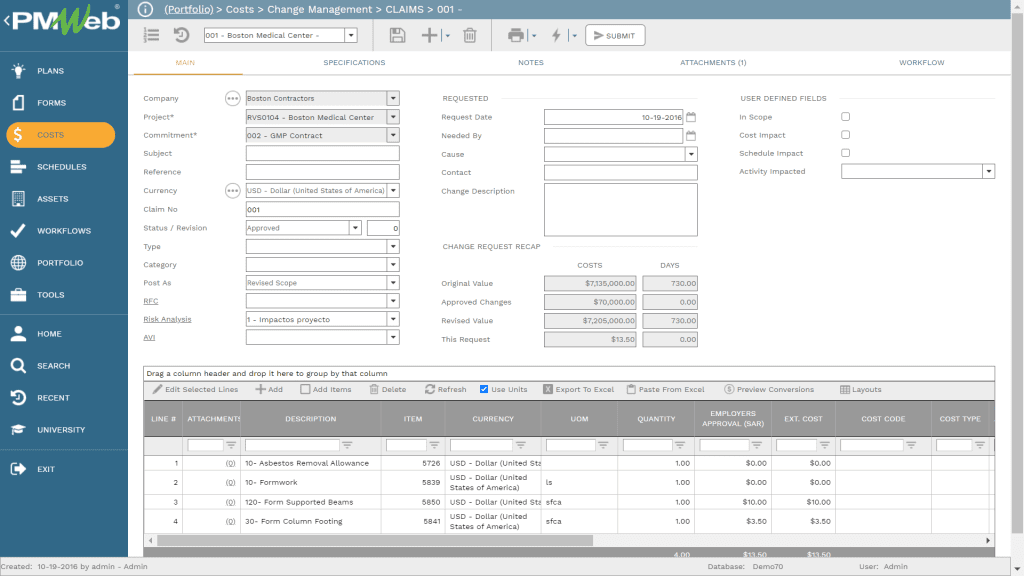Open Costs module in sidebar
Viewport: 1024px width, 576px height.
[61, 135]
